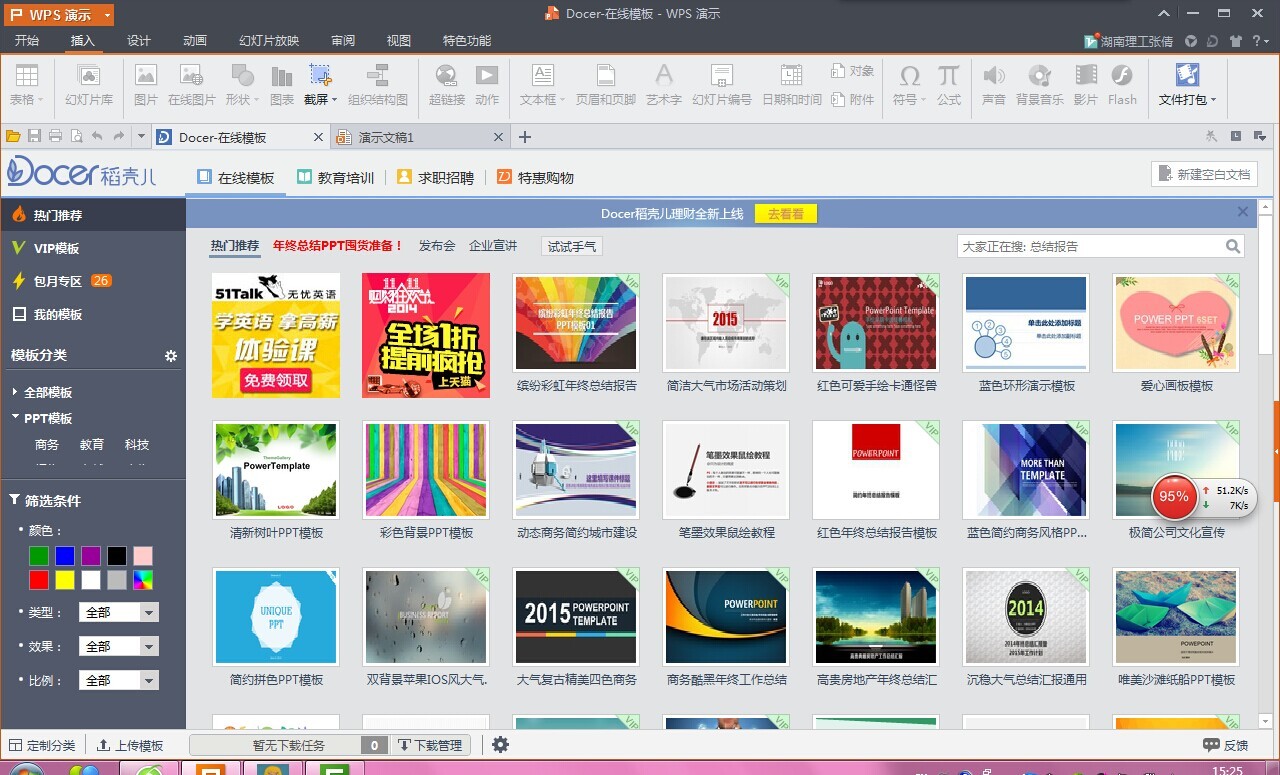Open the 模板分类 settings gear
This screenshot has width=1280, height=775.
(x=171, y=356)
